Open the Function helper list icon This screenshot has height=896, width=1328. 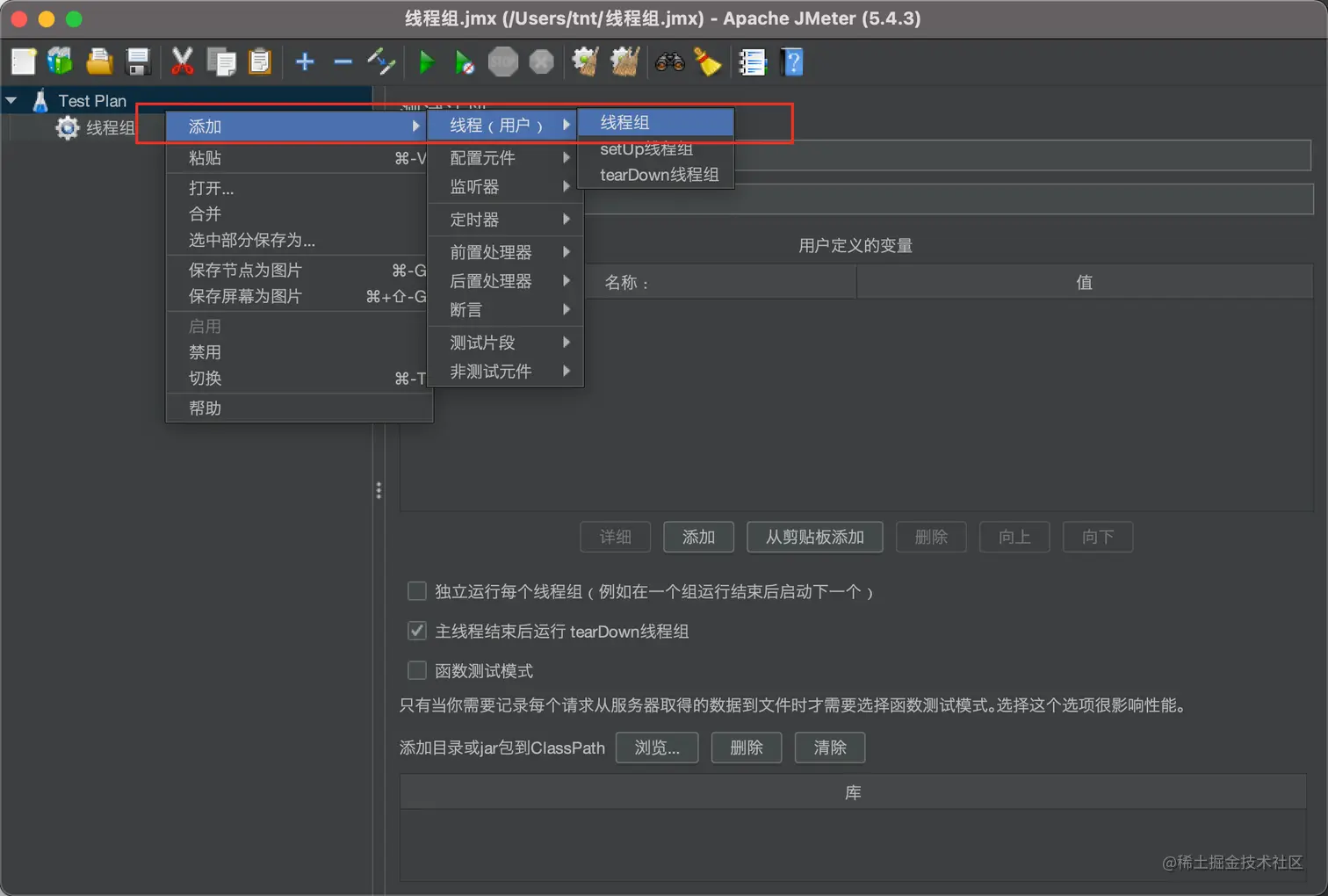(x=753, y=61)
